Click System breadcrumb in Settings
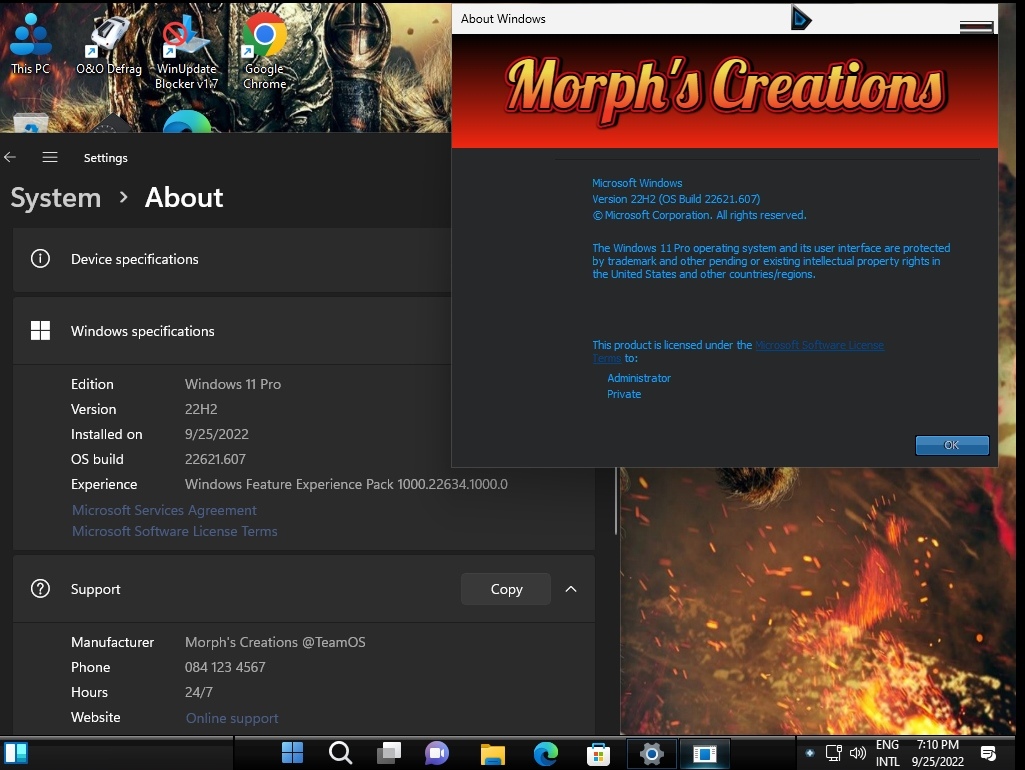Image resolution: width=1025 pixels, height=770 pixels. pos(56,197)
